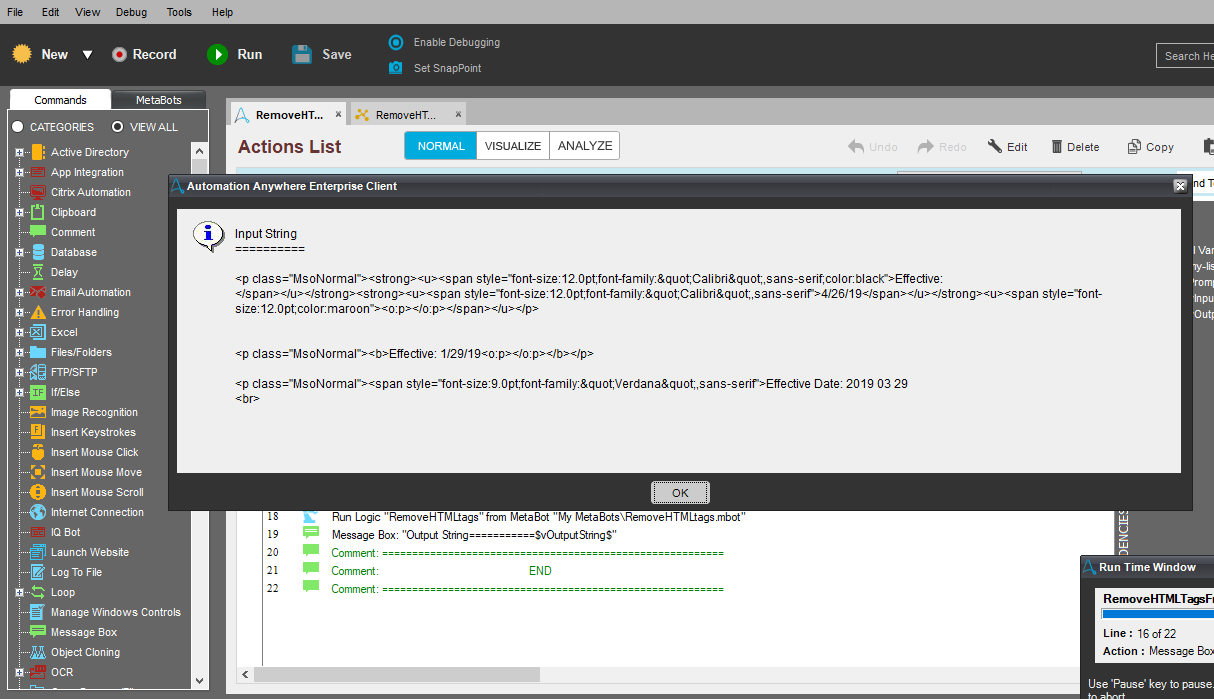Select action line 19 Message Box Output String
Viewport: 1214px width, 699px height.
pyautogui.click(x=474, y=535)
